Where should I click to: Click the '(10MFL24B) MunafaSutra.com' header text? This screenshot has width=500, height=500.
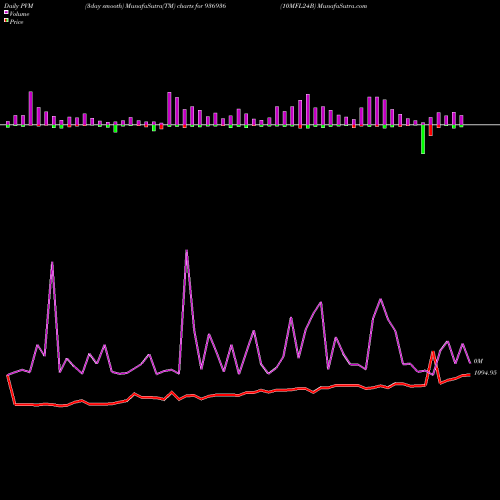click(324, 6)
